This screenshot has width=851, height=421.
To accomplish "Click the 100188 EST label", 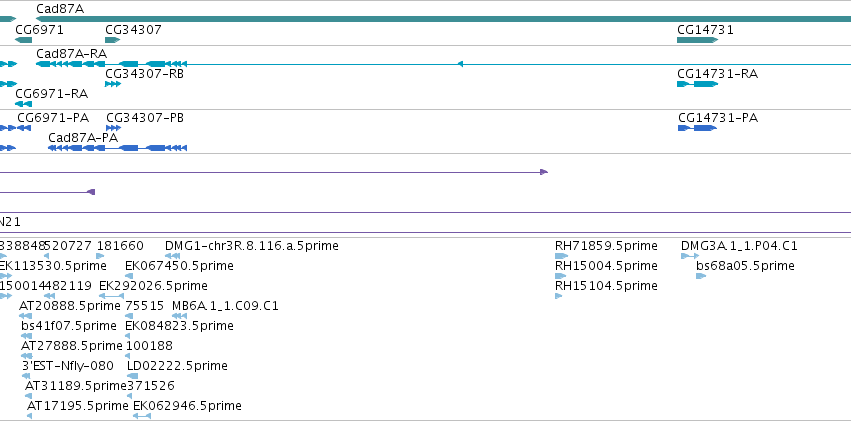I will (149, 346).
